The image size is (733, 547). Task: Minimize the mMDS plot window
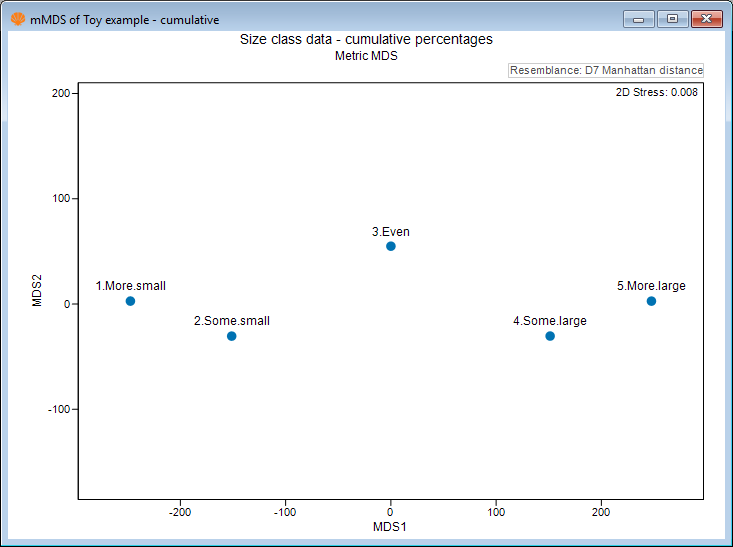pyautogui.click(x=637, y=18)
